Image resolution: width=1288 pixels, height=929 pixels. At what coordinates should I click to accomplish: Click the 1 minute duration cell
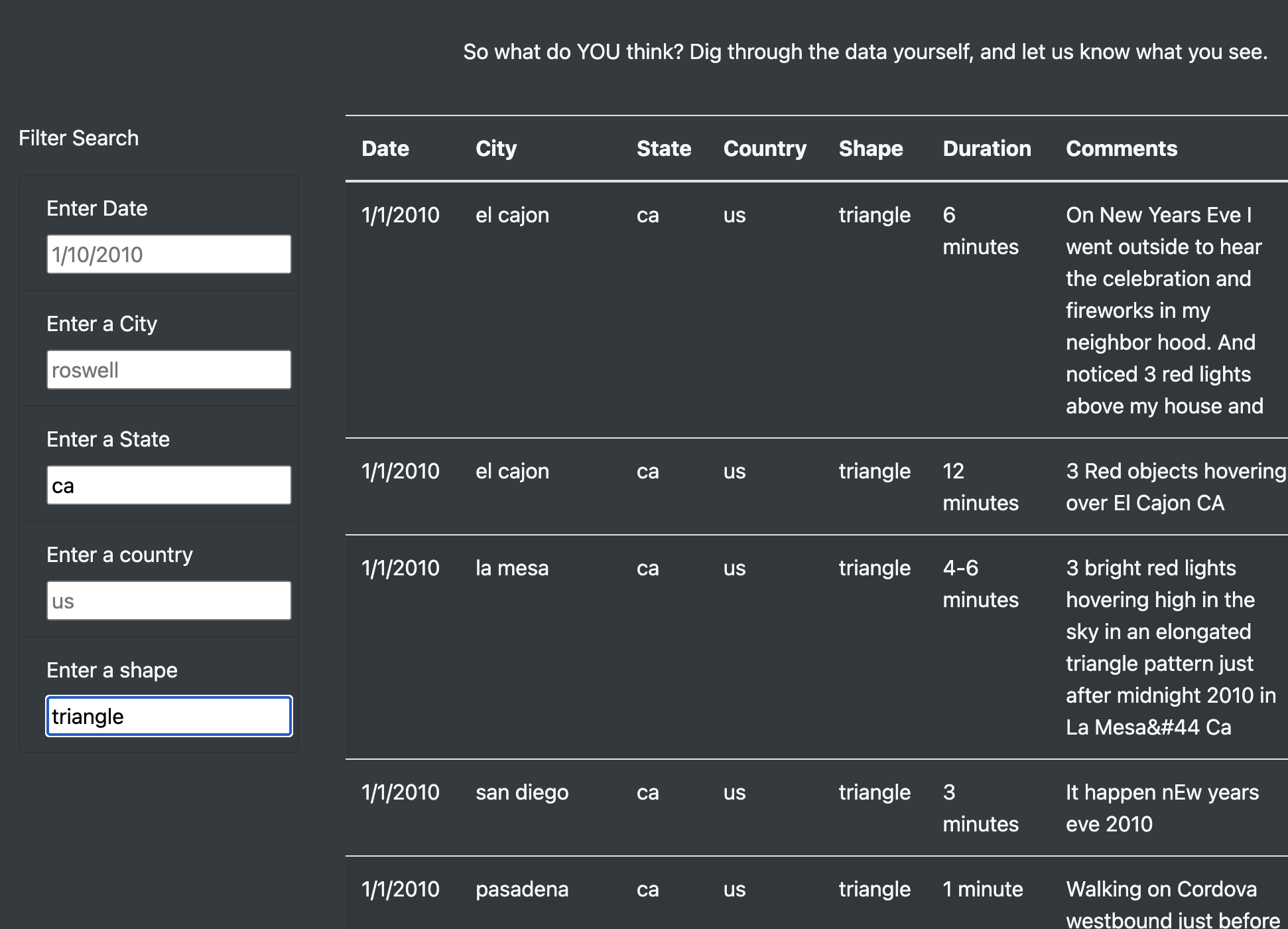[x=983, y=889]
